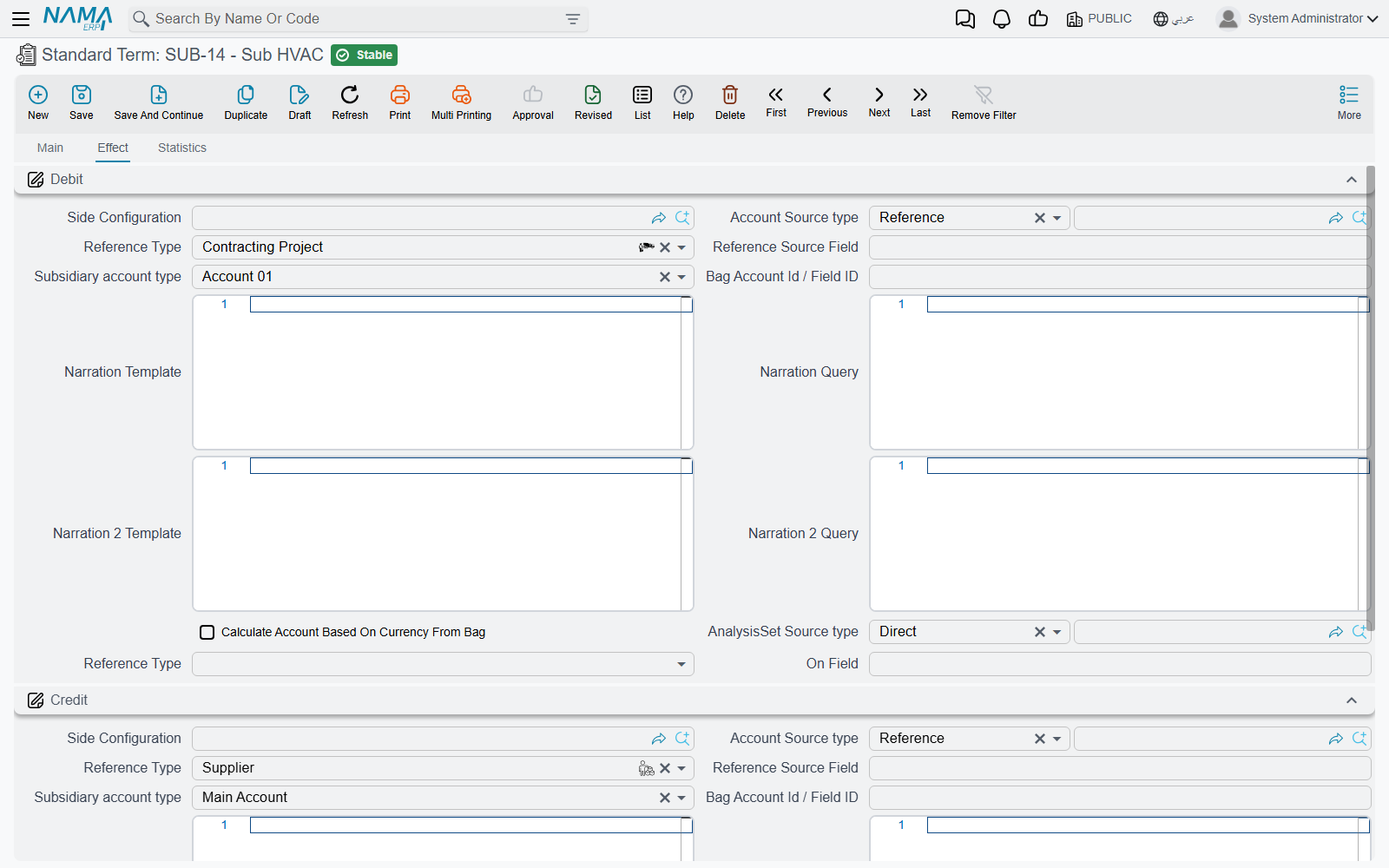The height and width of the screenshot is (868, 1389).
Task: Collapse the Debit section
Action: point(1352,180)
